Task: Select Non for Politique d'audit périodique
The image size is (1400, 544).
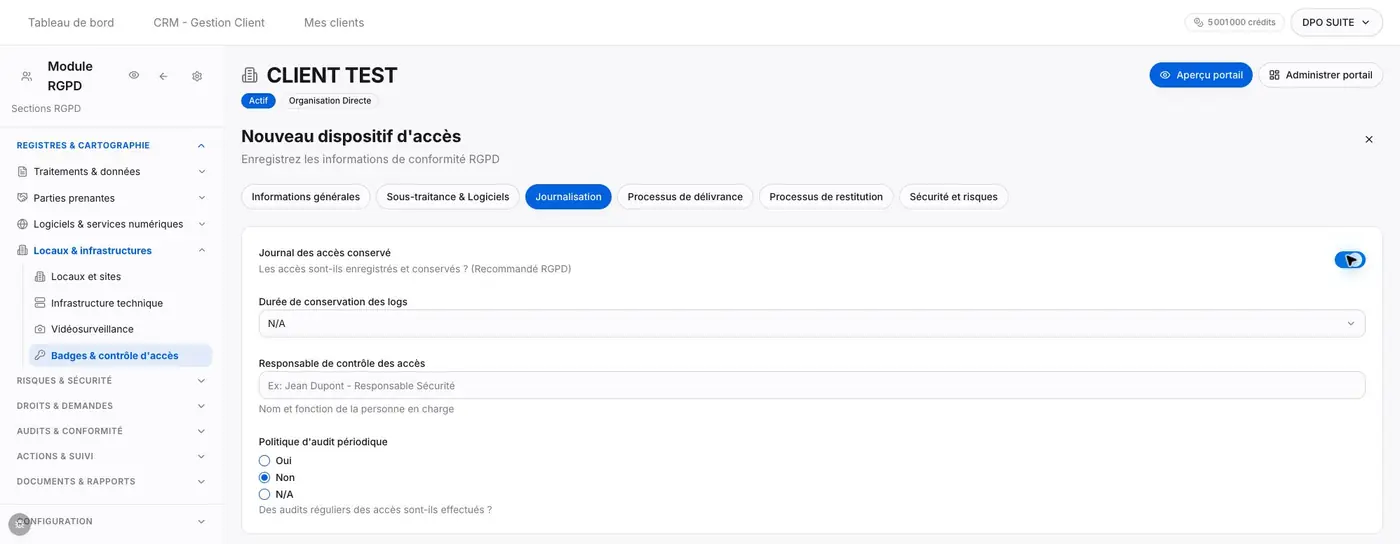Action: (264, 478)
